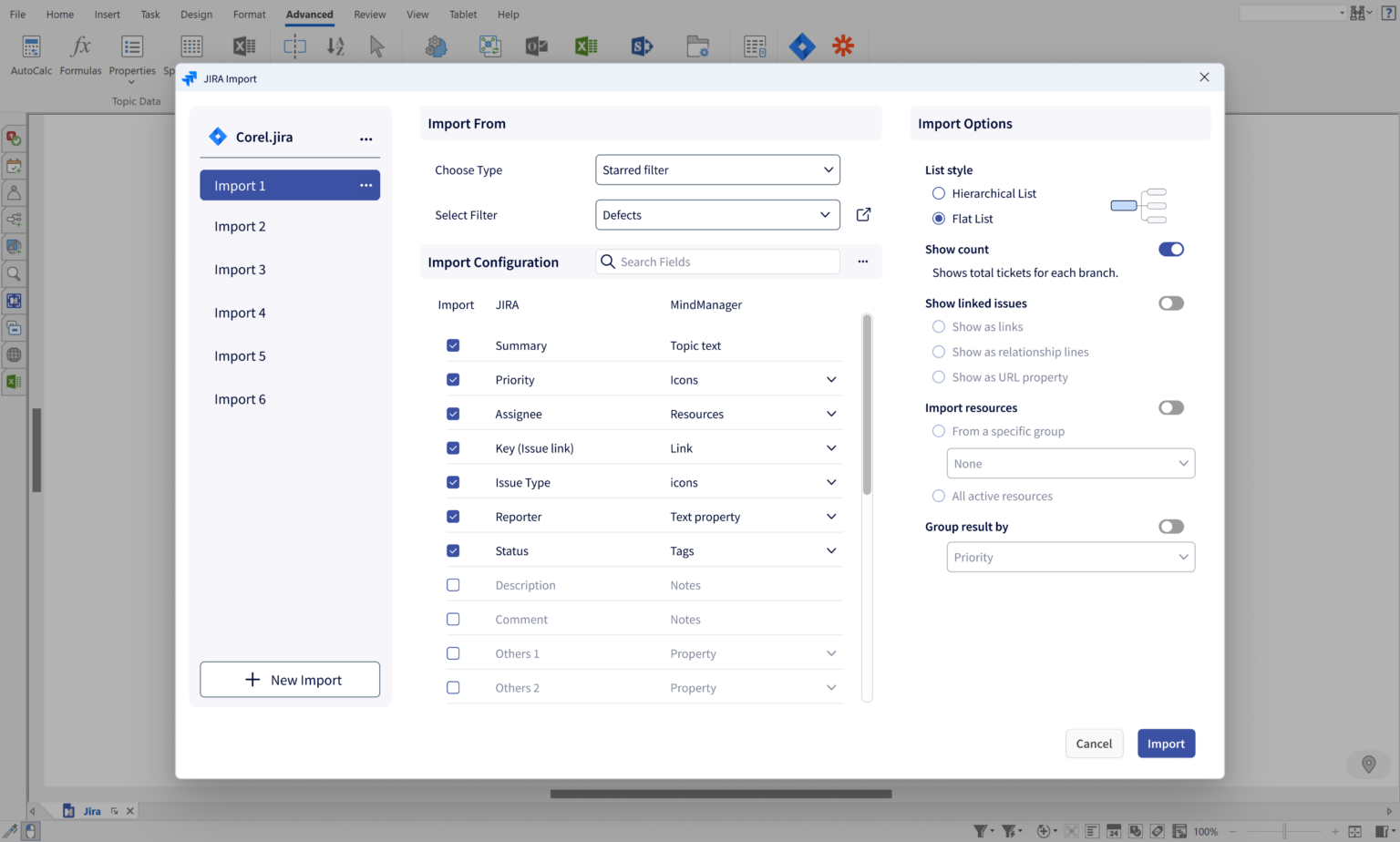Select the Flat List radio button

point(939,218)
